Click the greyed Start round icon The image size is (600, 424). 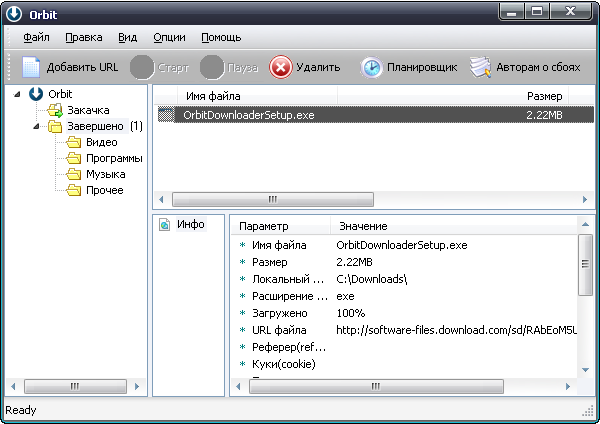coord(142,67)
